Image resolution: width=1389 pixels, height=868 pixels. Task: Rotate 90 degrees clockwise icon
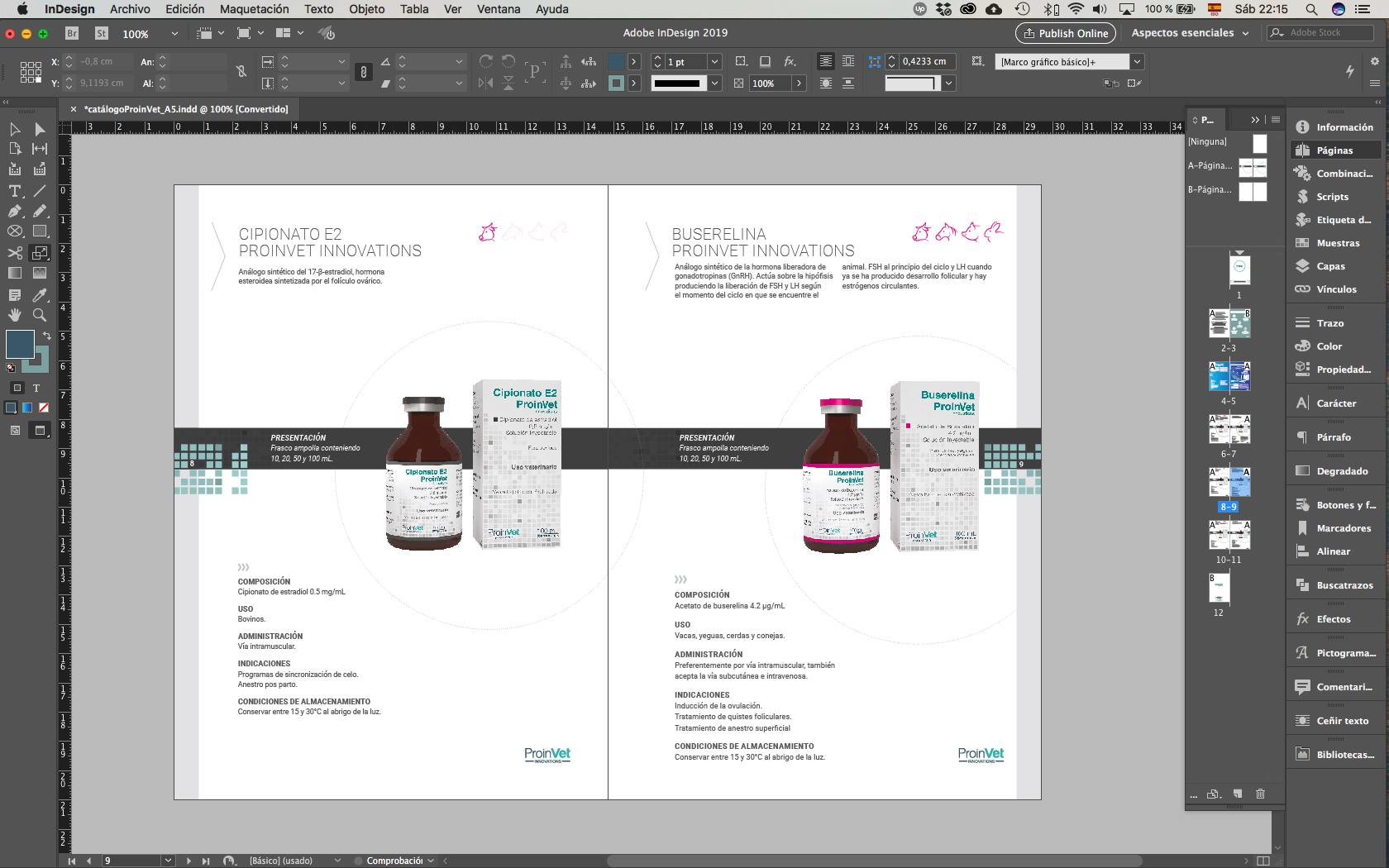486,61
